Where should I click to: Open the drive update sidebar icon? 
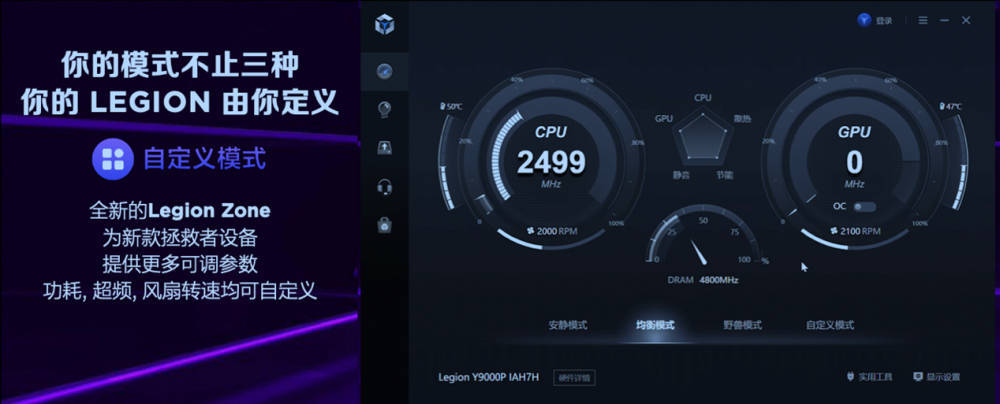(x=385, y=148)
